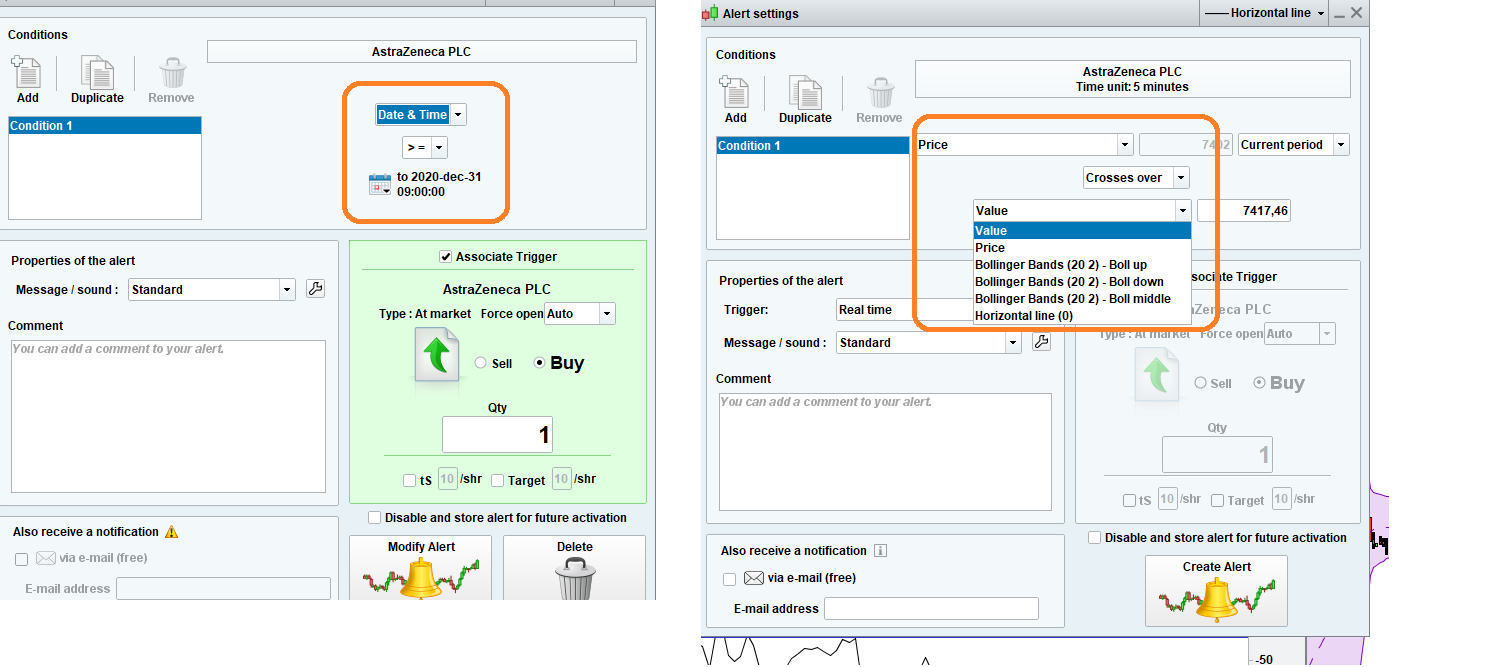Select Condition 1 in Alert settings list
1500x667 pixels.
pos(813,146)
